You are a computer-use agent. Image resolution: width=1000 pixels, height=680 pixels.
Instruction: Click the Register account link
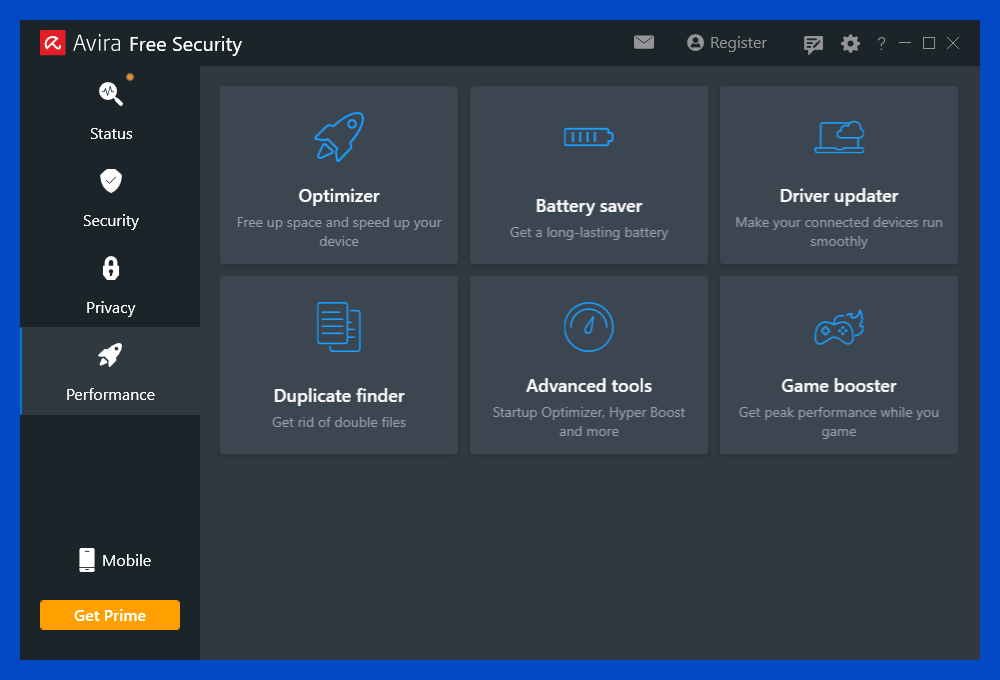[727, 43]
